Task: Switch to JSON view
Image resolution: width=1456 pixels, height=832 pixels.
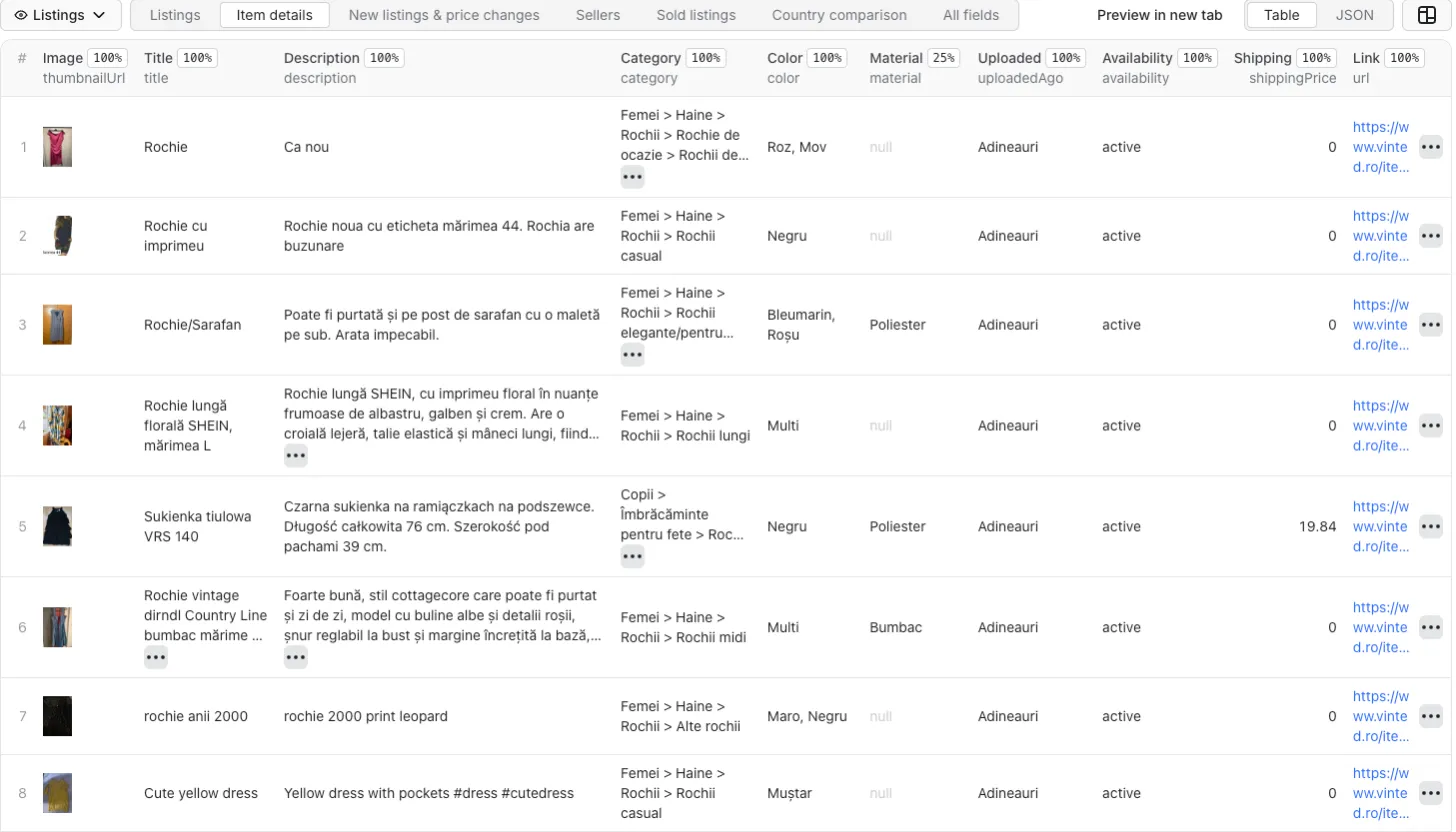Action: coord(1354,15)
